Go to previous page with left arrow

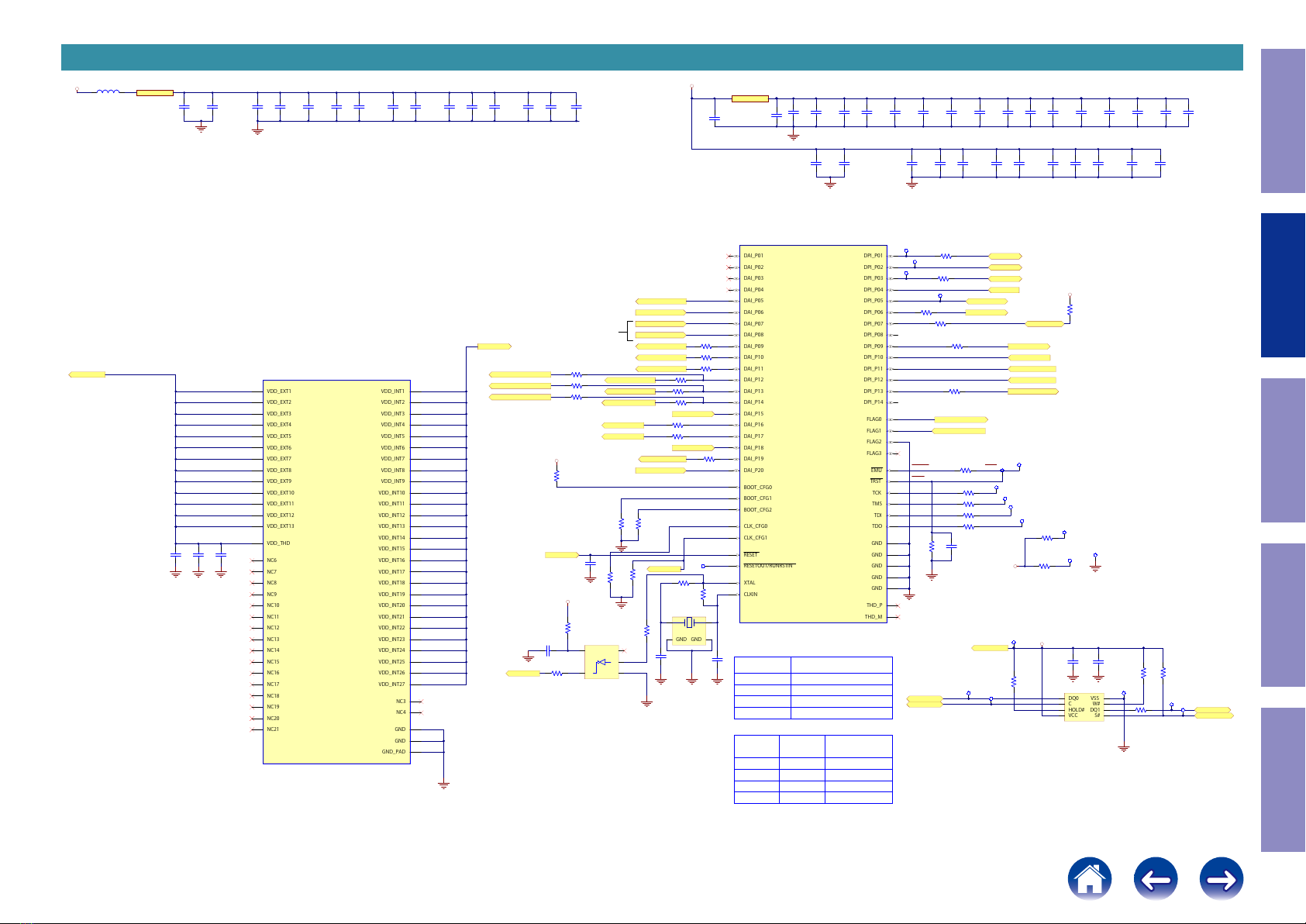click(1155, 879)
